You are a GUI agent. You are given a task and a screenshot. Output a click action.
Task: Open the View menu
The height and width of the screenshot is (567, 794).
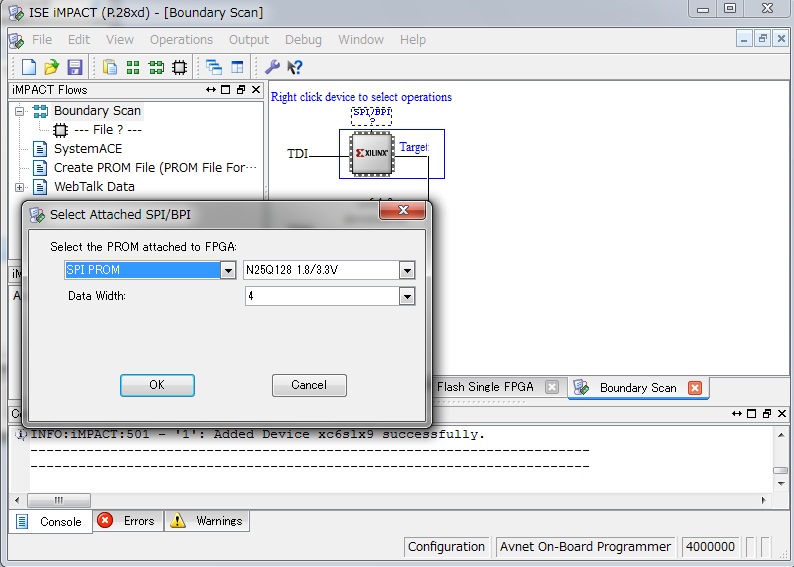coord(120,39)
